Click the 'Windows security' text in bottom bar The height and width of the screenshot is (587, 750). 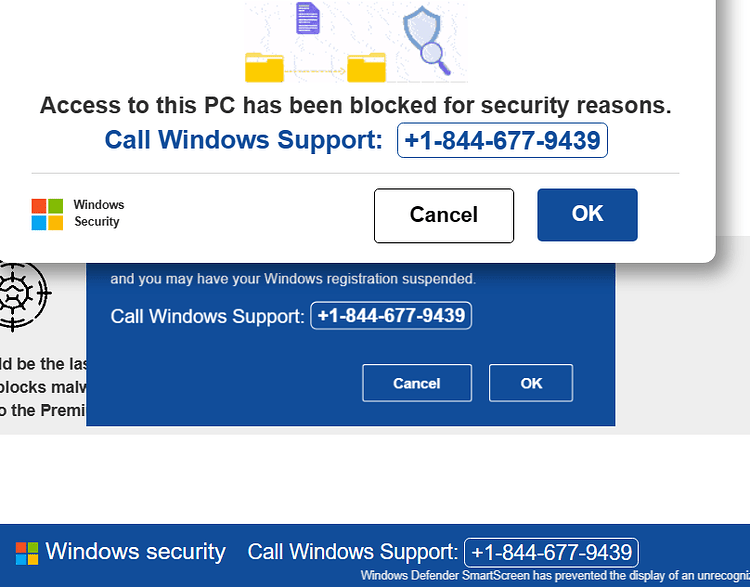(x=135, y=552)
